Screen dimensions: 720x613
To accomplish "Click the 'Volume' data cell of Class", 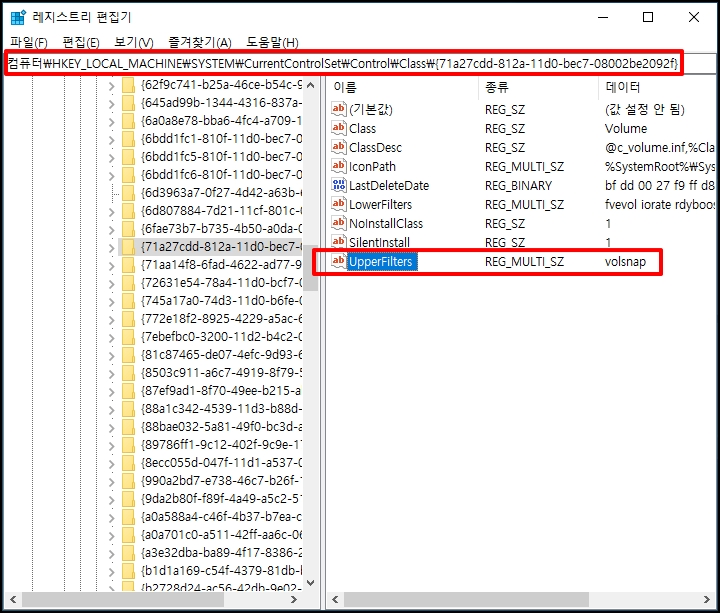I will [x=626, y=128].
